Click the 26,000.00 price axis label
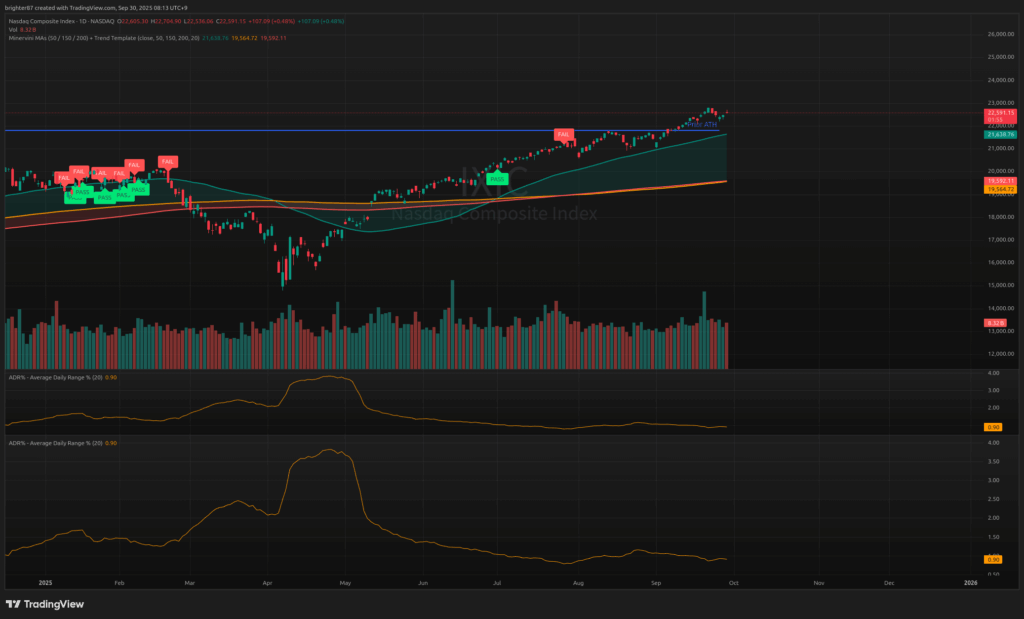 click(x=1000, y=34)
